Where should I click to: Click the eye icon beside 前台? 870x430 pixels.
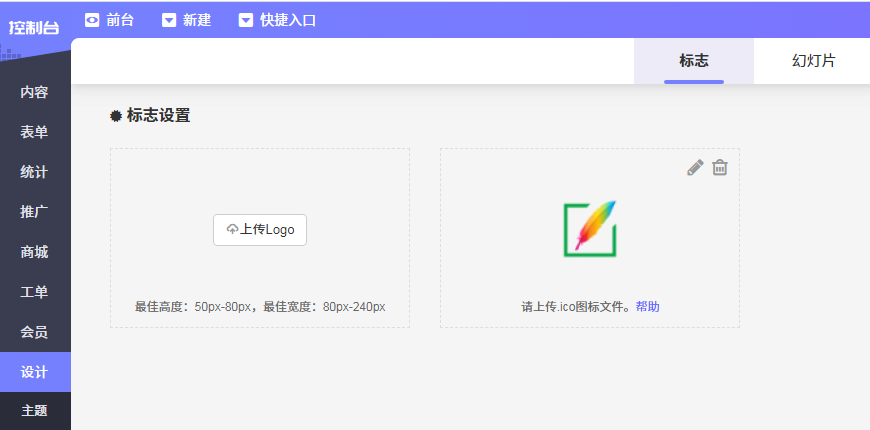(x=92, y=21)
